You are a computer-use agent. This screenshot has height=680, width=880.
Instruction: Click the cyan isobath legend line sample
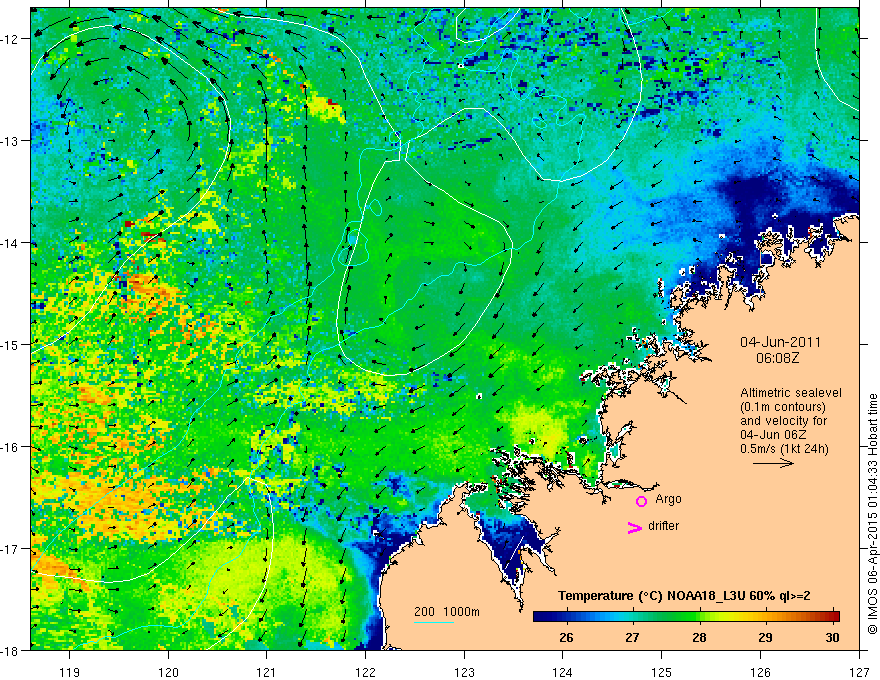coord(434,622)
